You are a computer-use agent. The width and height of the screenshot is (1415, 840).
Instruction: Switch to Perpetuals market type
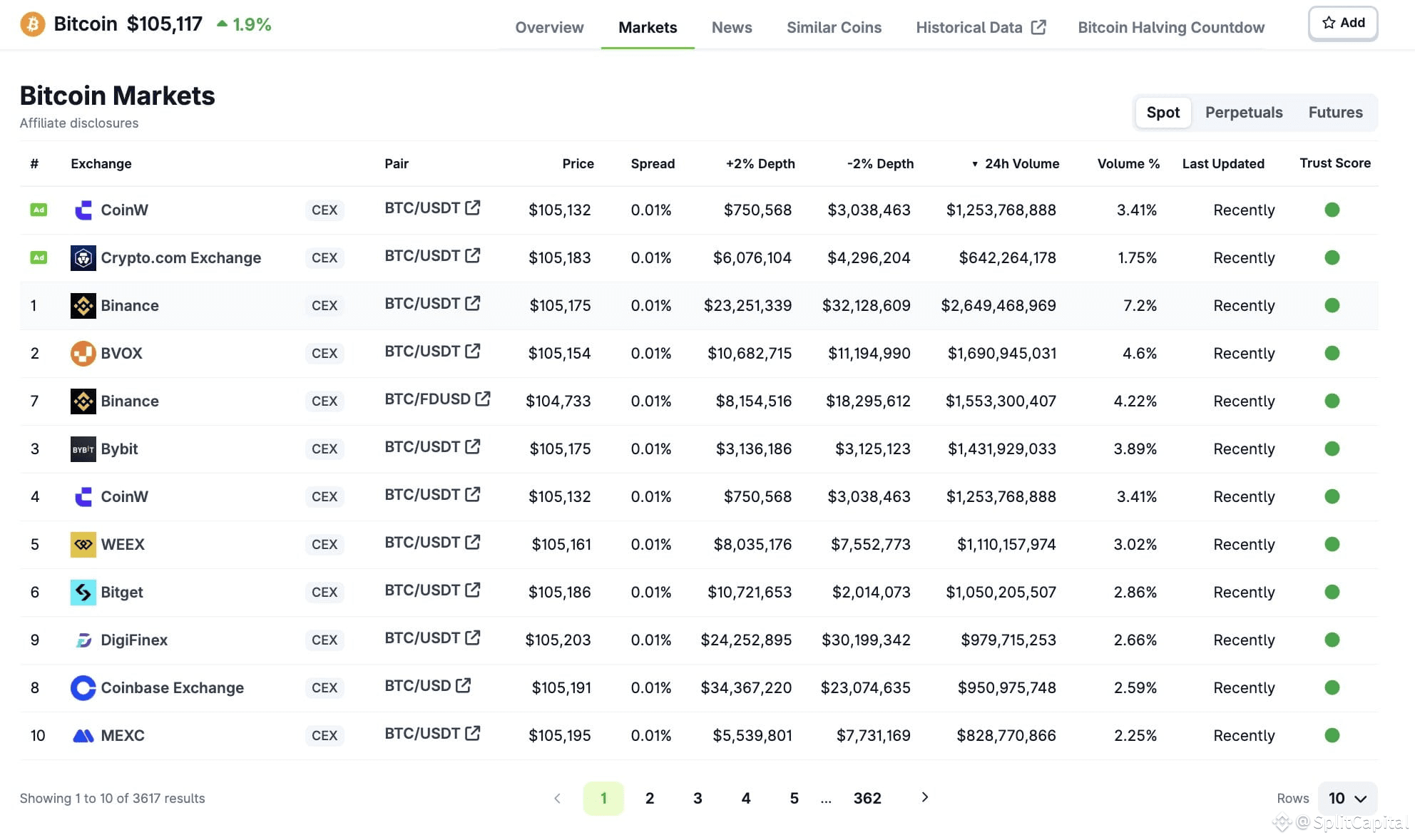(1244, 112)
